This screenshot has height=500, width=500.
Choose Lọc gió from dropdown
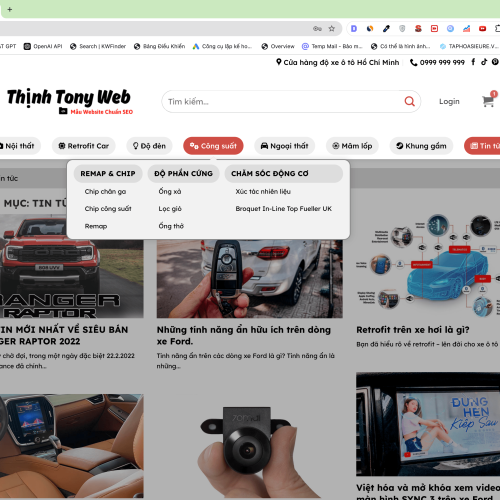(170, 209)
